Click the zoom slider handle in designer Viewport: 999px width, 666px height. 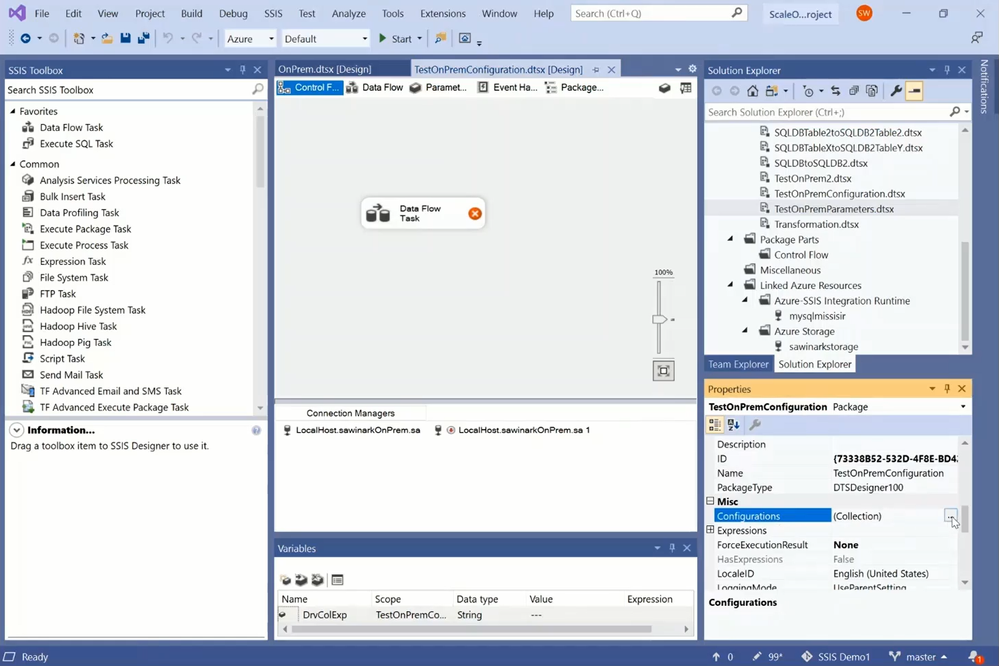pos(659,319)
